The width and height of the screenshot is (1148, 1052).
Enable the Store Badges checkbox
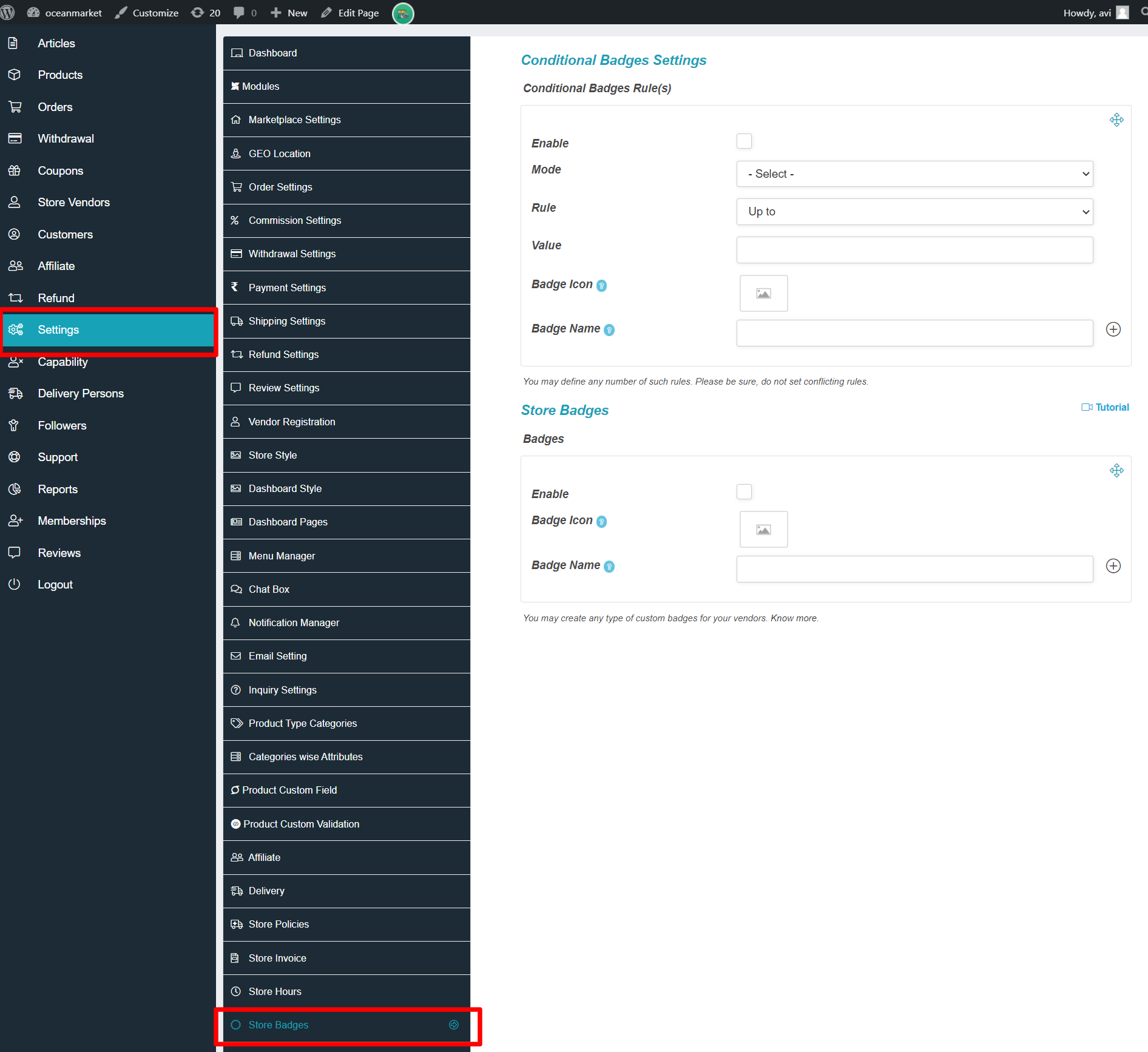tap(744, 492)
